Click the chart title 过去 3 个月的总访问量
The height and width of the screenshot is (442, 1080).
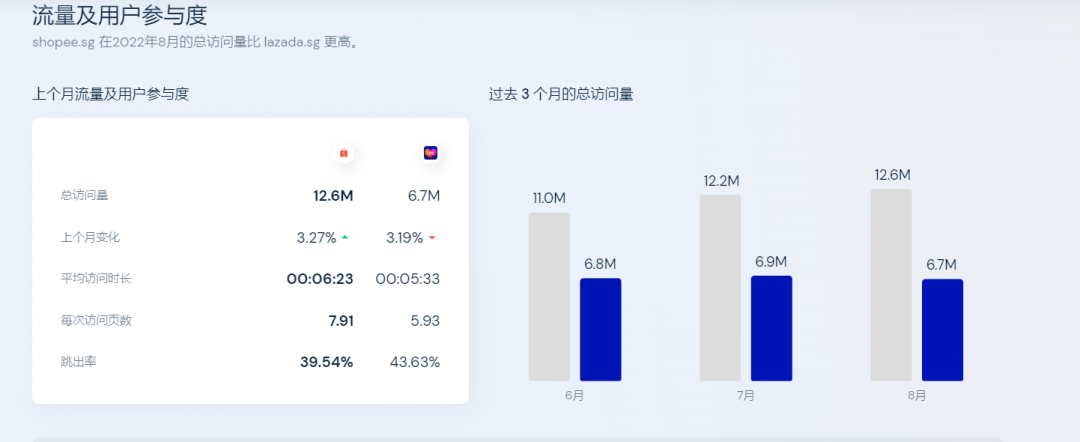(x=561, y=94)
